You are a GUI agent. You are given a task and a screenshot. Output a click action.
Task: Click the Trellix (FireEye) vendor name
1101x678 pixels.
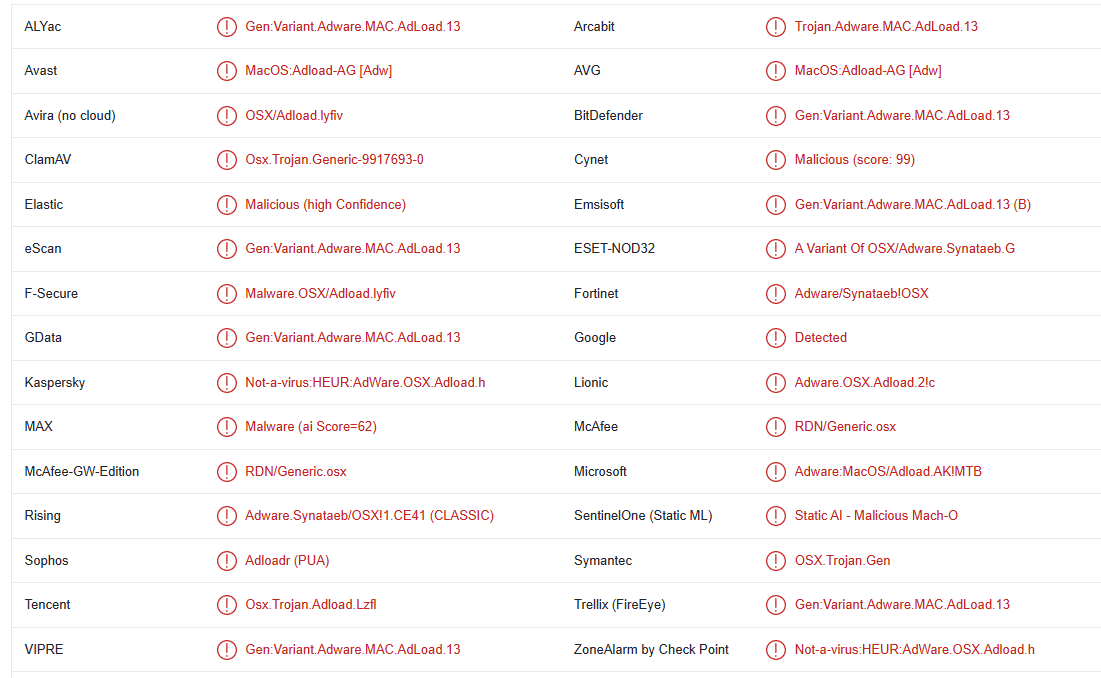click(x=619, y=605)
